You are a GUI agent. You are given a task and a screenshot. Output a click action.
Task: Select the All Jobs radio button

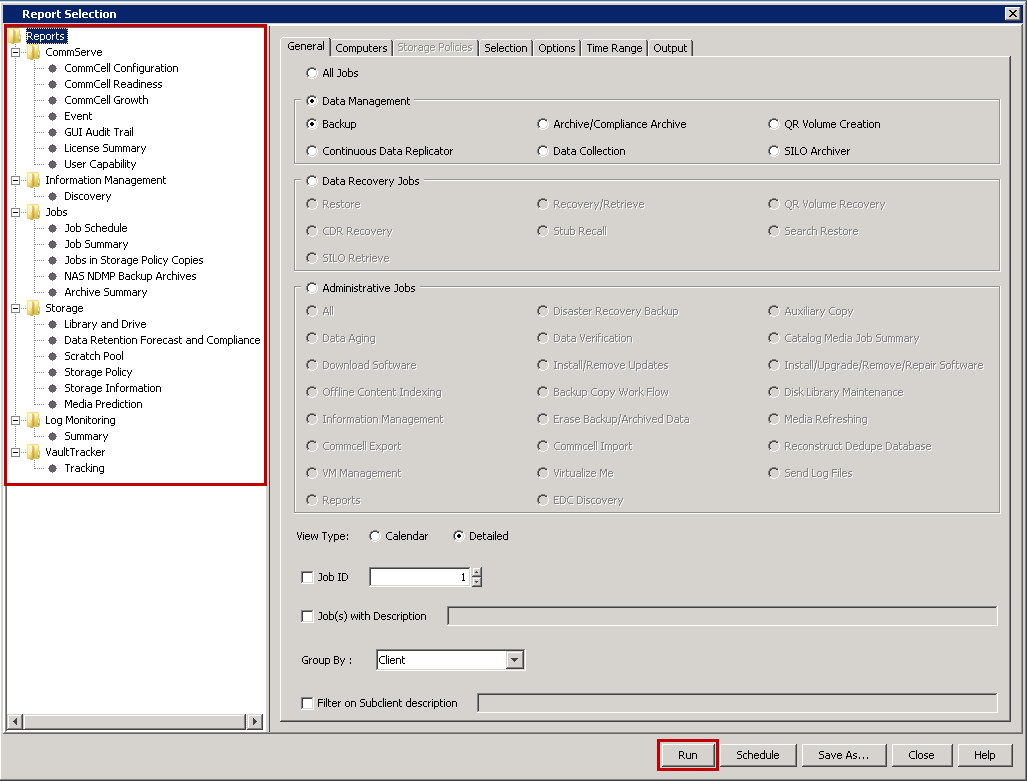312,73
